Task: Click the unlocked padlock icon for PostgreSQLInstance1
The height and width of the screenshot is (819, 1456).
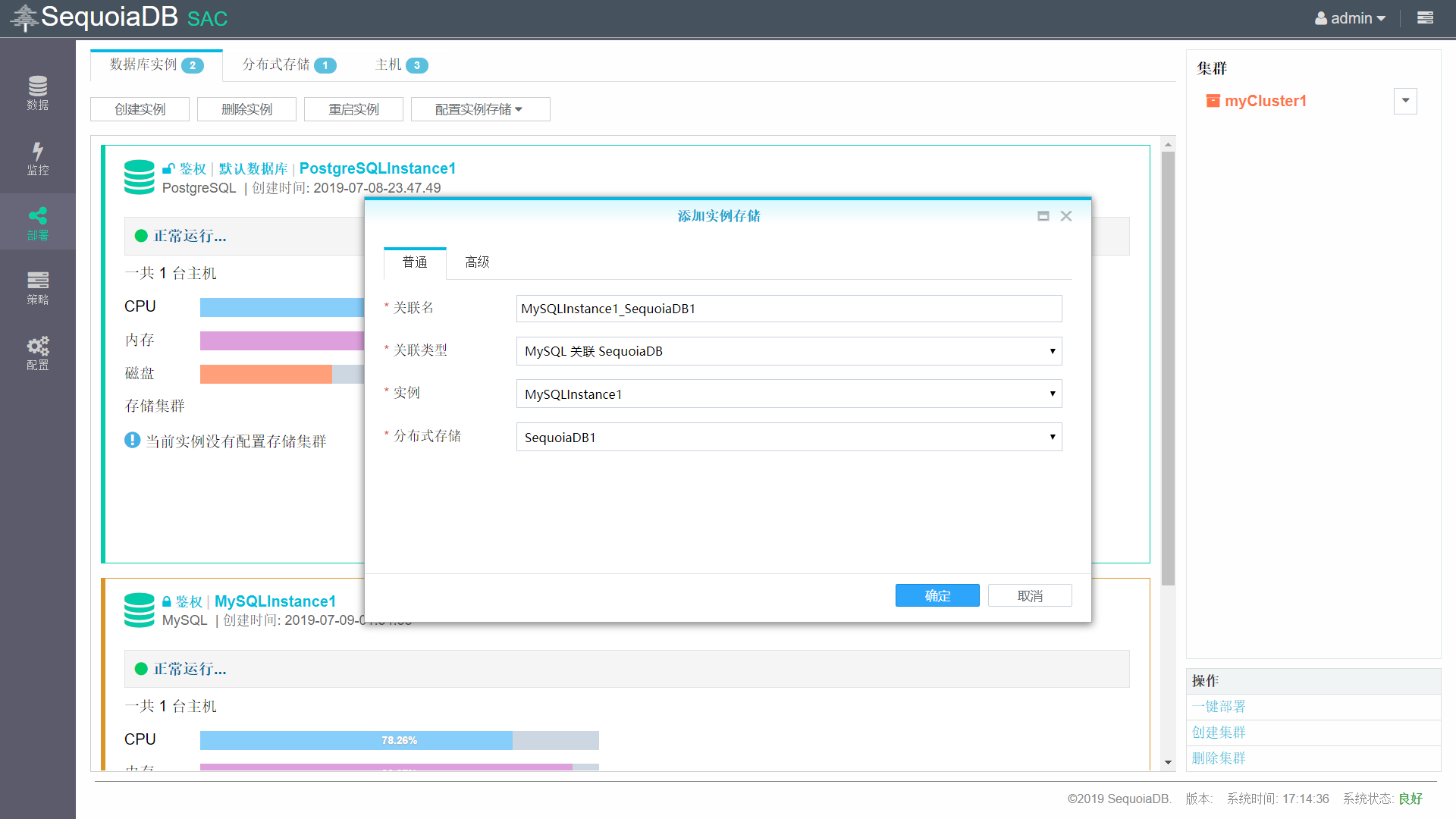Action: coord(168,168)
